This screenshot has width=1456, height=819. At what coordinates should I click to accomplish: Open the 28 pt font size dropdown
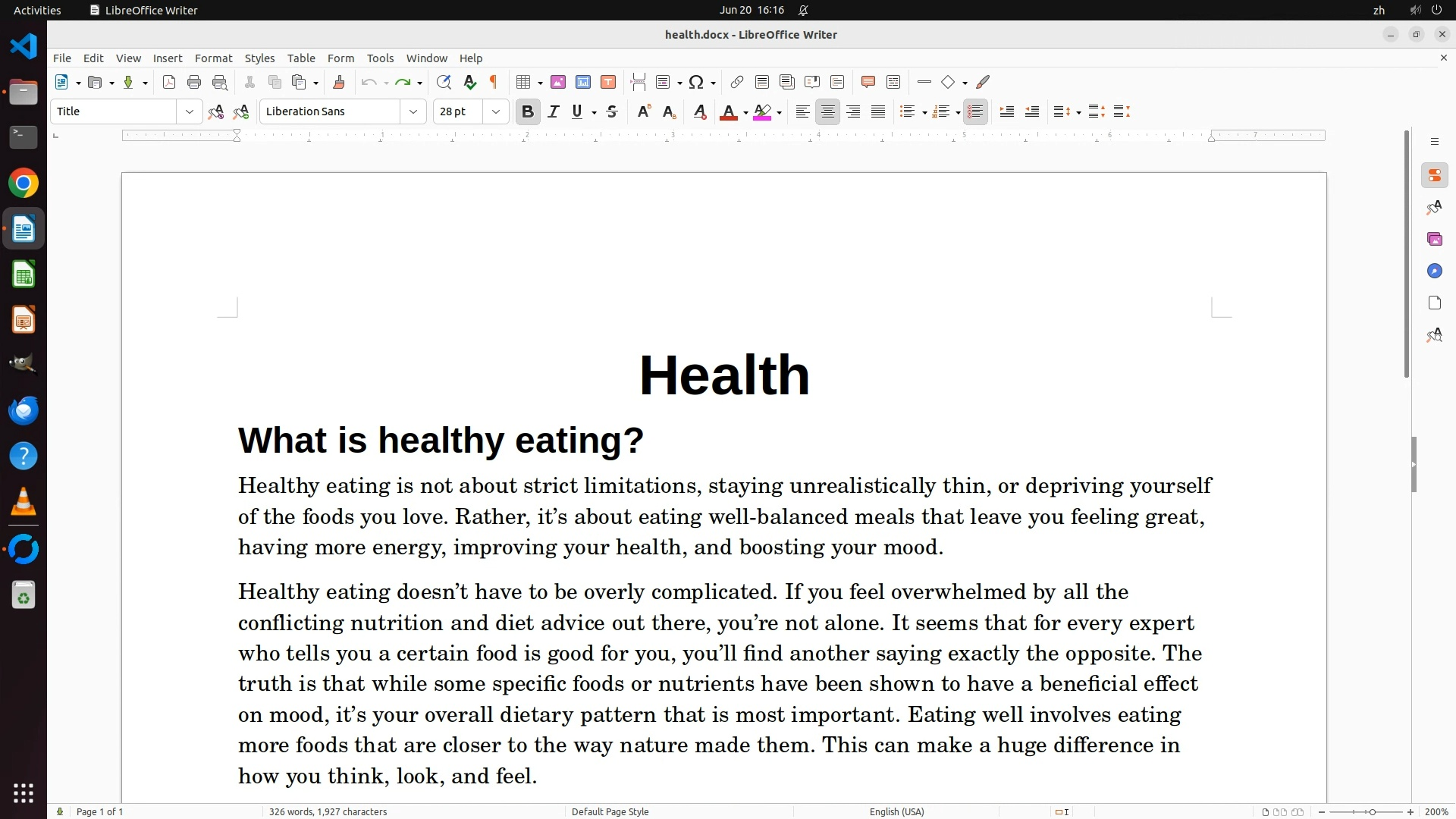[496, 112]
